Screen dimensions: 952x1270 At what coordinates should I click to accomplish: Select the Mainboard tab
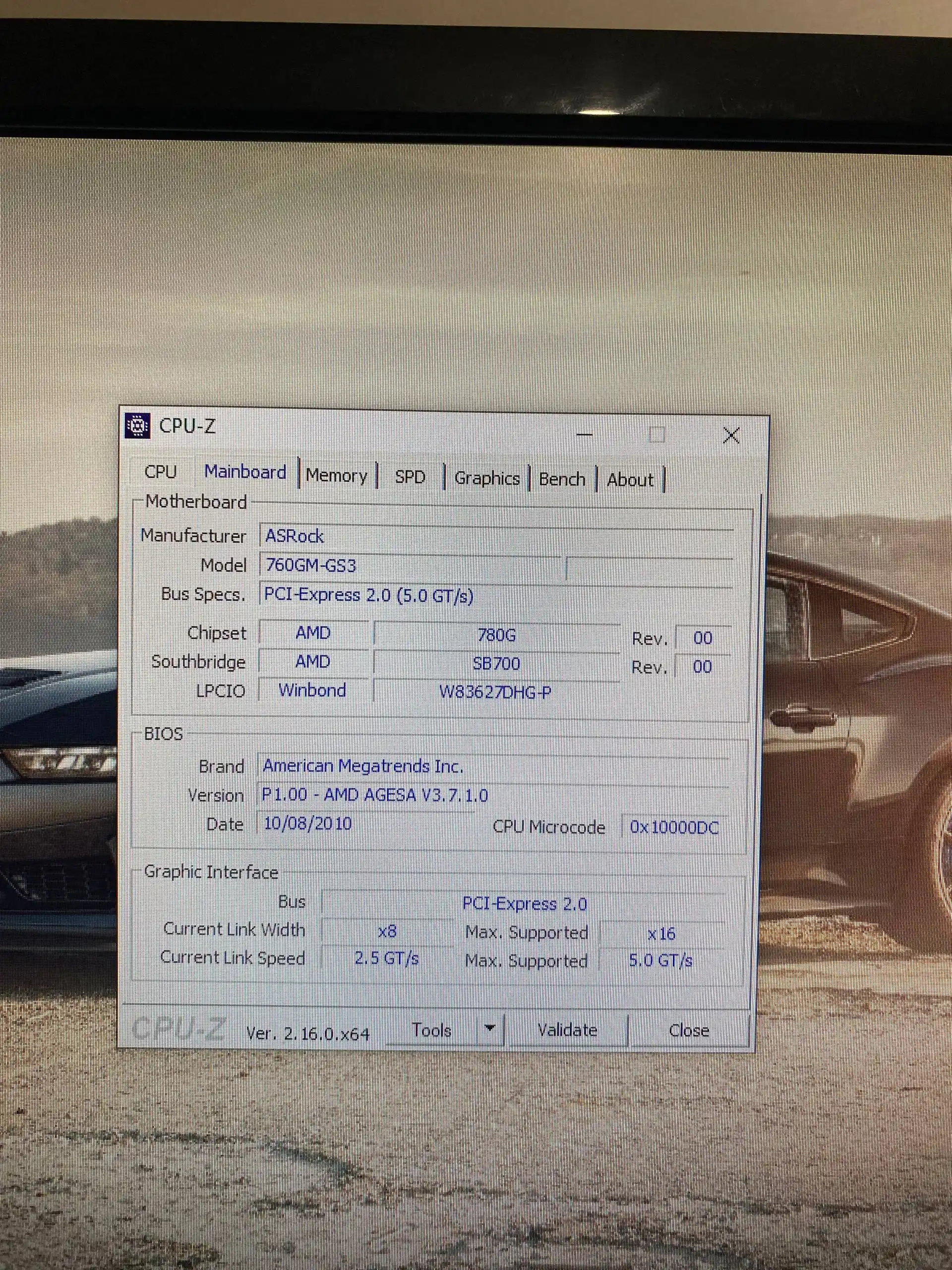coord(245,472)
